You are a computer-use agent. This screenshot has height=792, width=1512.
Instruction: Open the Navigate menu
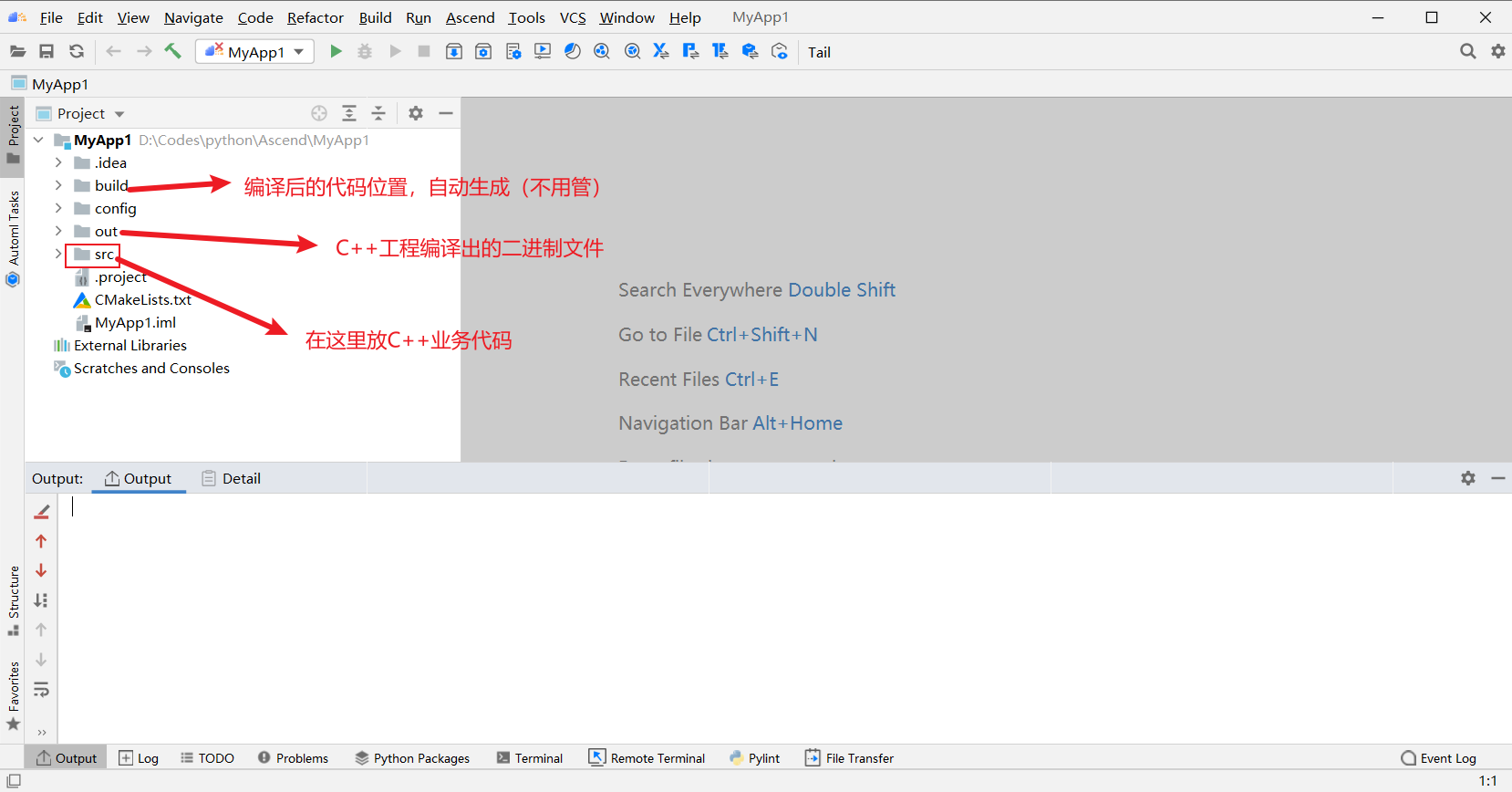point(193,17)
